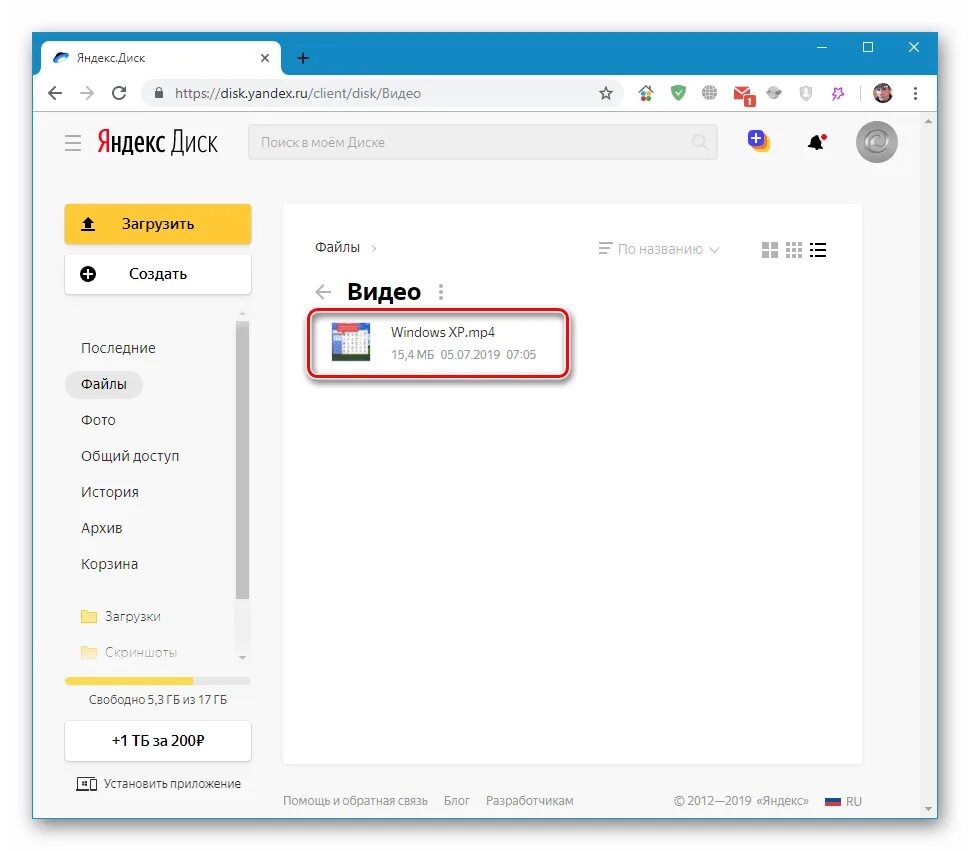Open the Yandex Plus icon
The height and width of the screenshot is (851, 970).
pos(758,141)
